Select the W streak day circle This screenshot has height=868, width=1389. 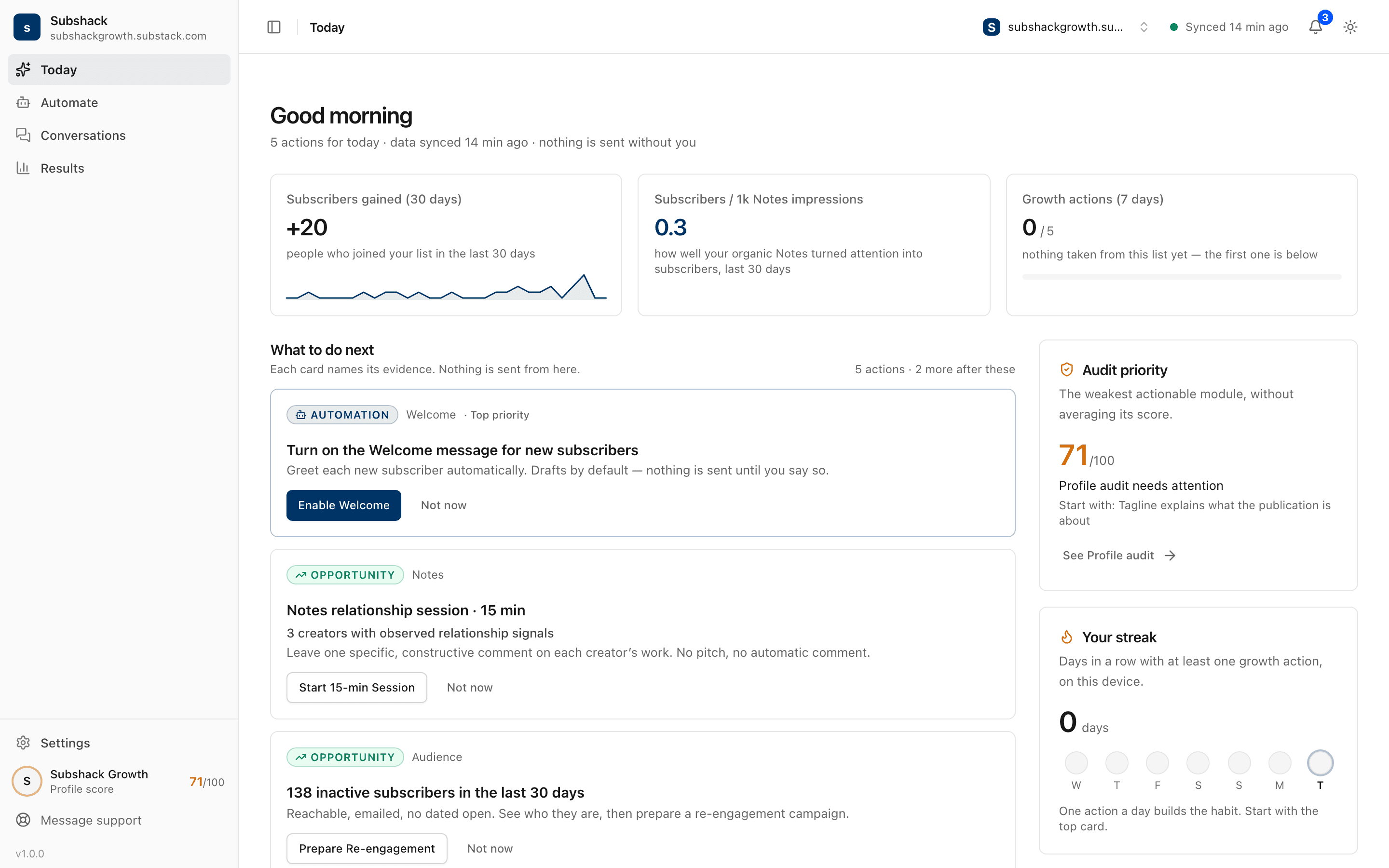(x=1076, y=762)
